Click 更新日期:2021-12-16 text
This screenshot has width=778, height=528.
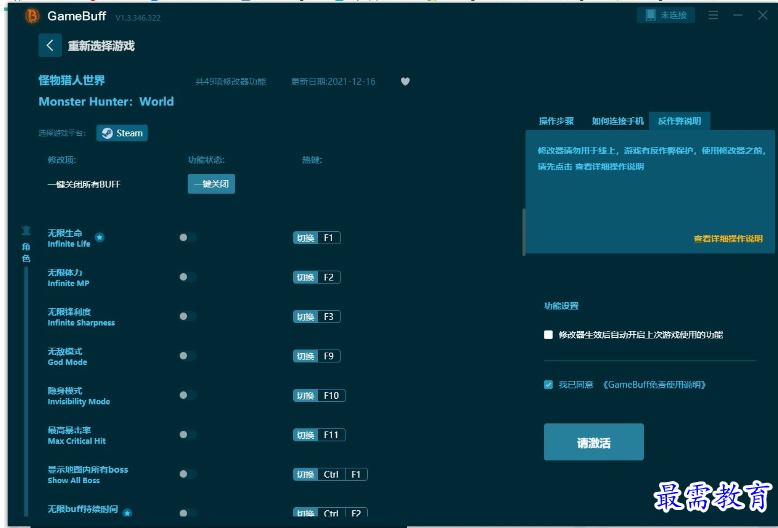[333, 81]
